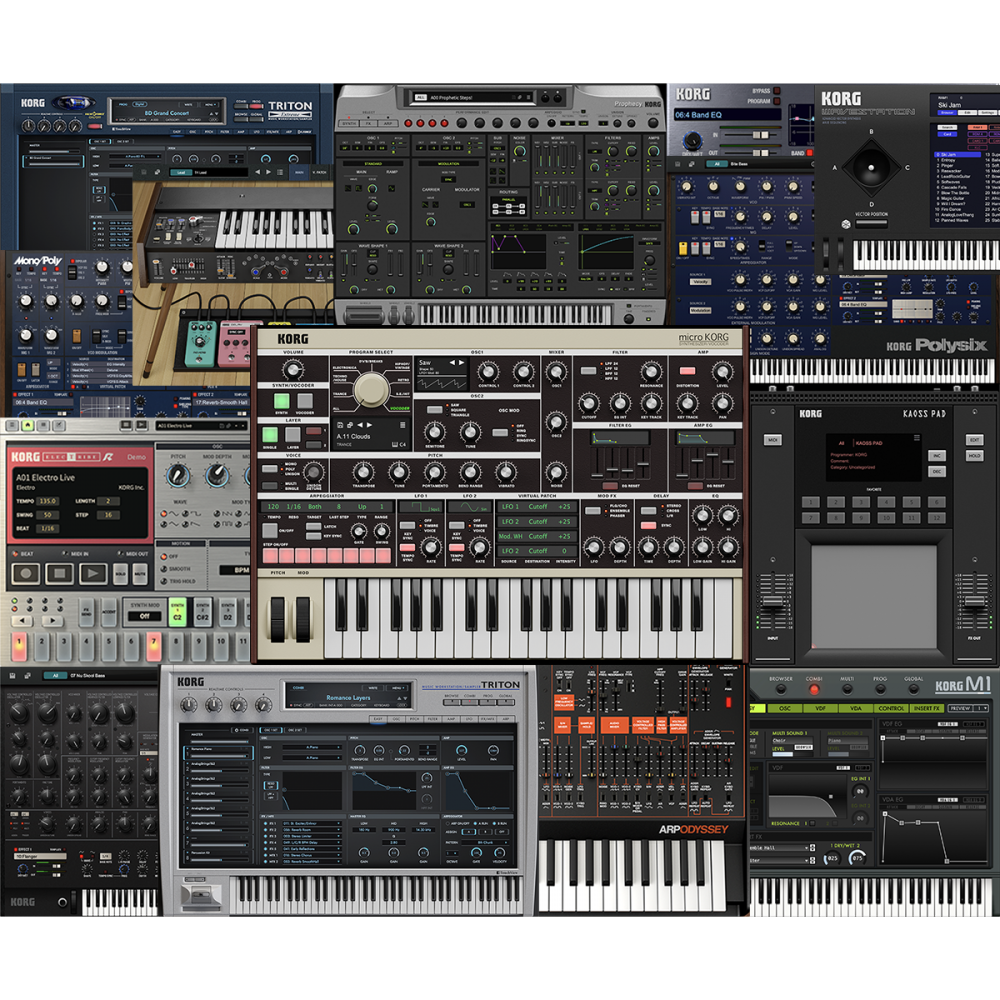Screen dimensions: 1000x1000
Task: Click the Electribe Pitch knob
Action: pyautogui.click(x=178, y=476)
